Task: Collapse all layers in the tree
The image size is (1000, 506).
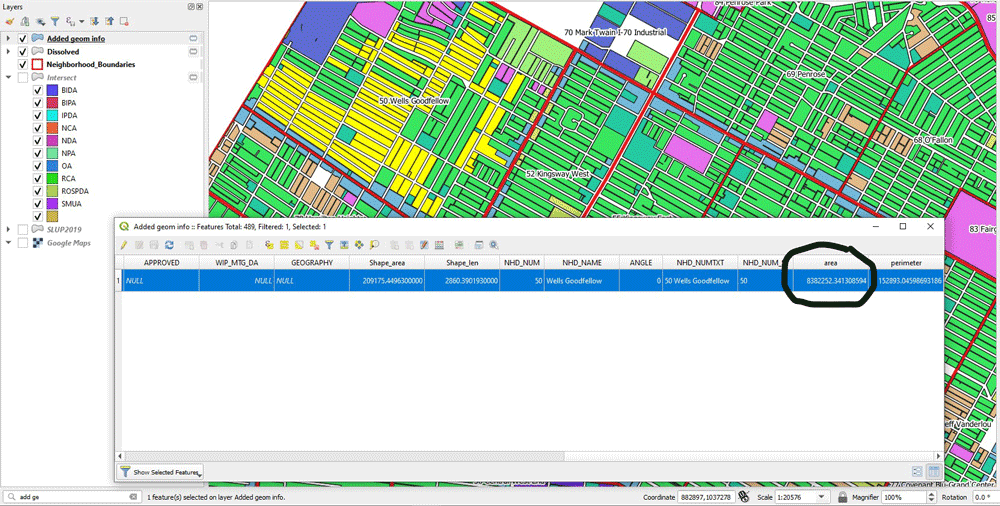Action: [x=108, y=22]
